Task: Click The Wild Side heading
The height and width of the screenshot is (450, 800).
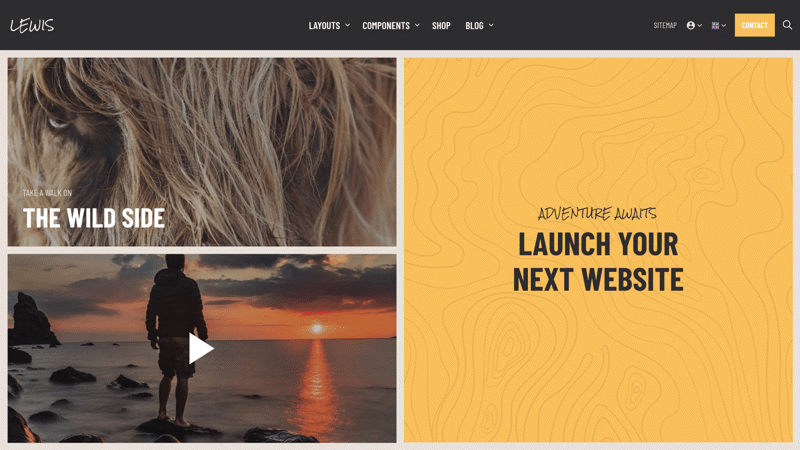Action: (x=94, y=218)
